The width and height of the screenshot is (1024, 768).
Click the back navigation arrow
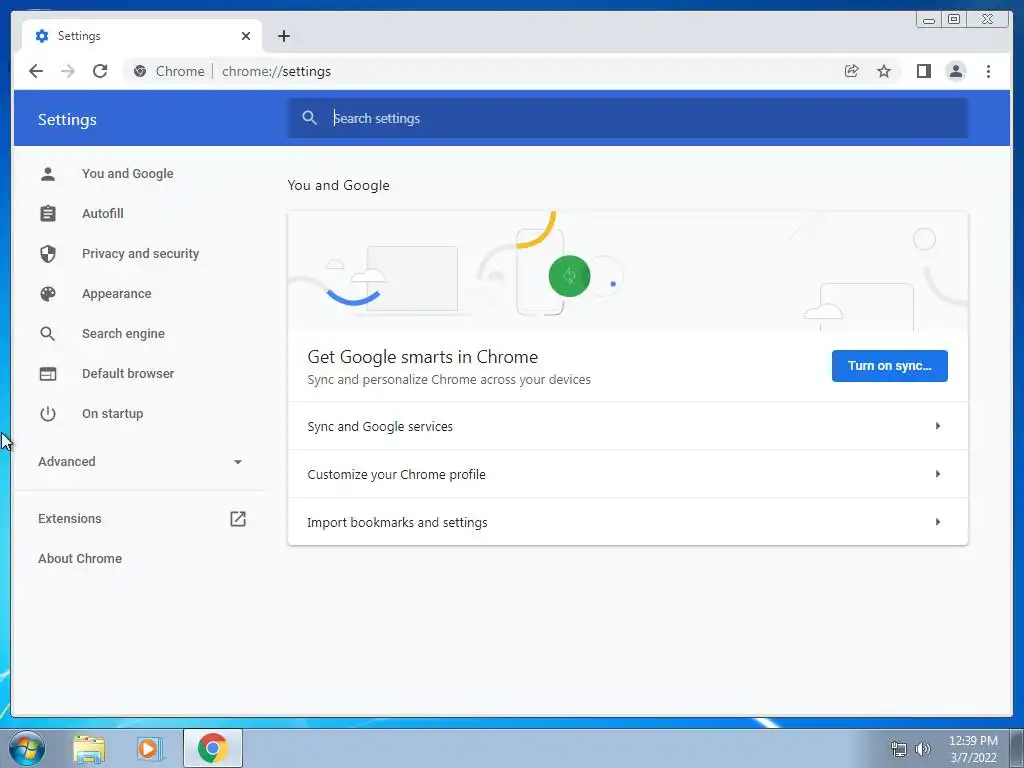pos(36,71)
